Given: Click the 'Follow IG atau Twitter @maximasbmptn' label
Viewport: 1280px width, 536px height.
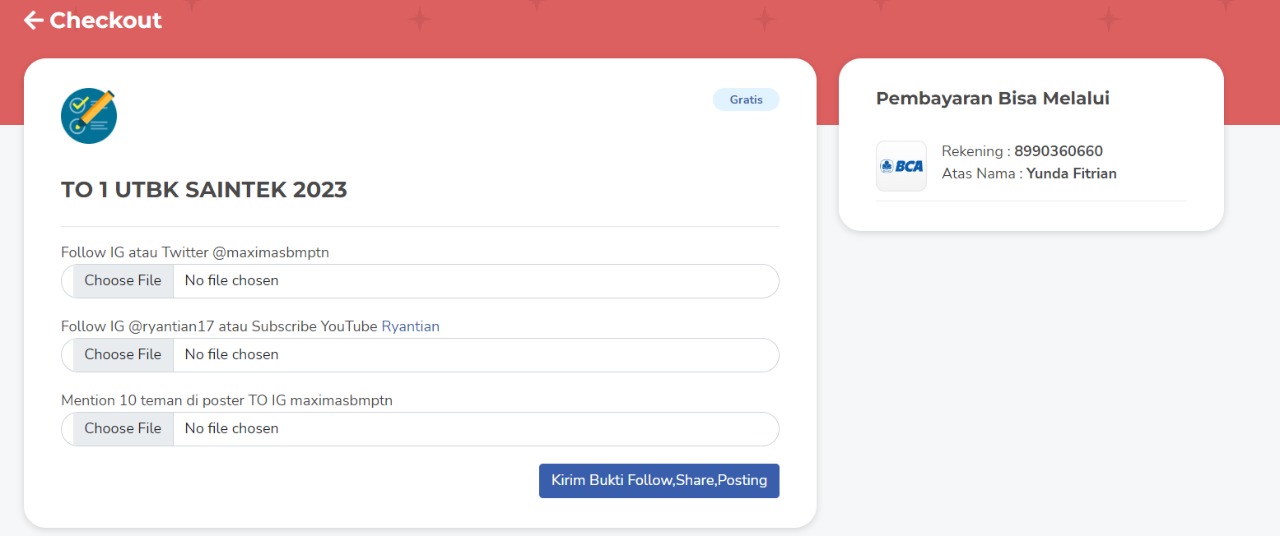Looking at the screenshot, I should pos(195,252).
